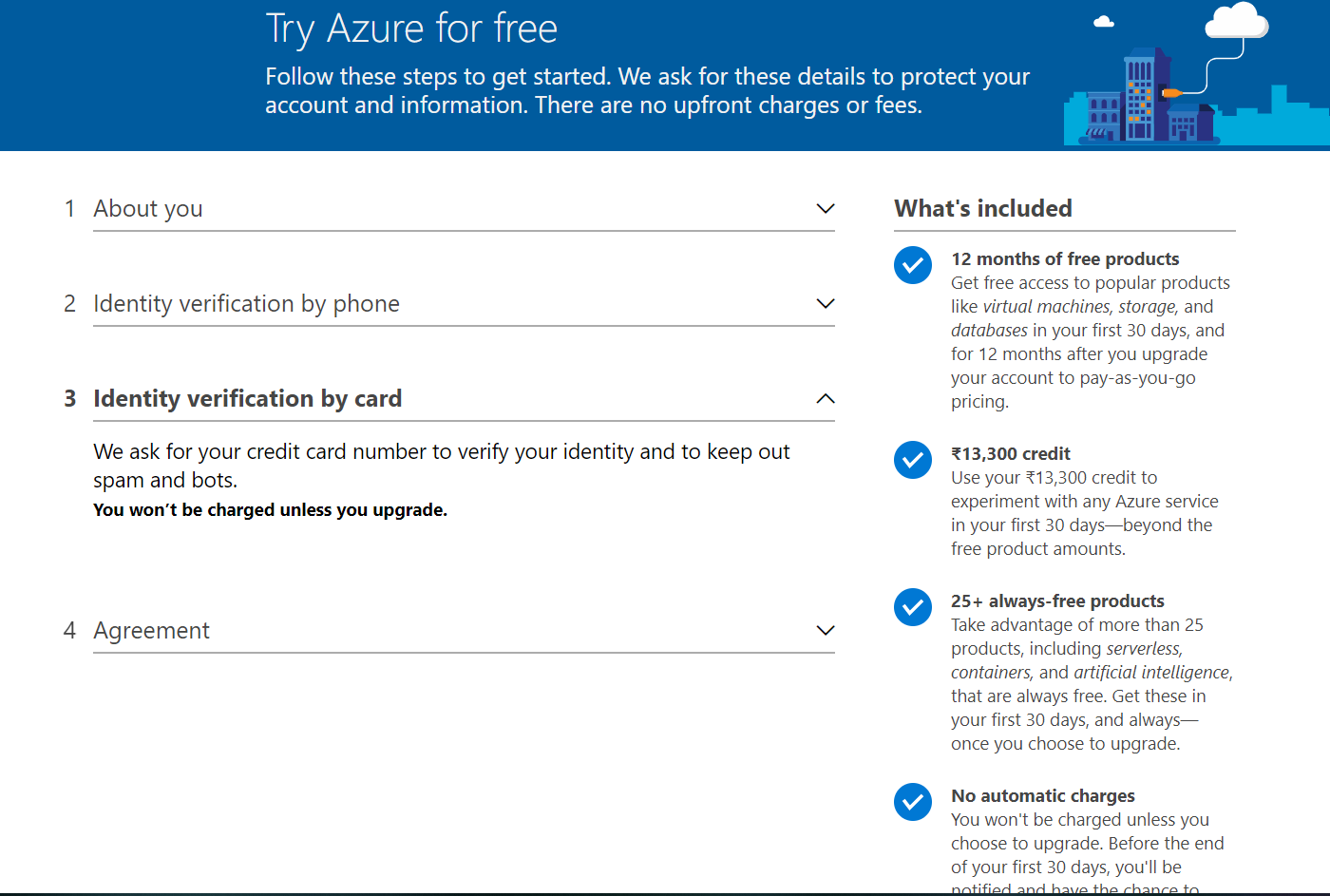Click the What's included heading
This screenshot has height=896, width=1330.
pyautogui.click(x=983, y=209)
